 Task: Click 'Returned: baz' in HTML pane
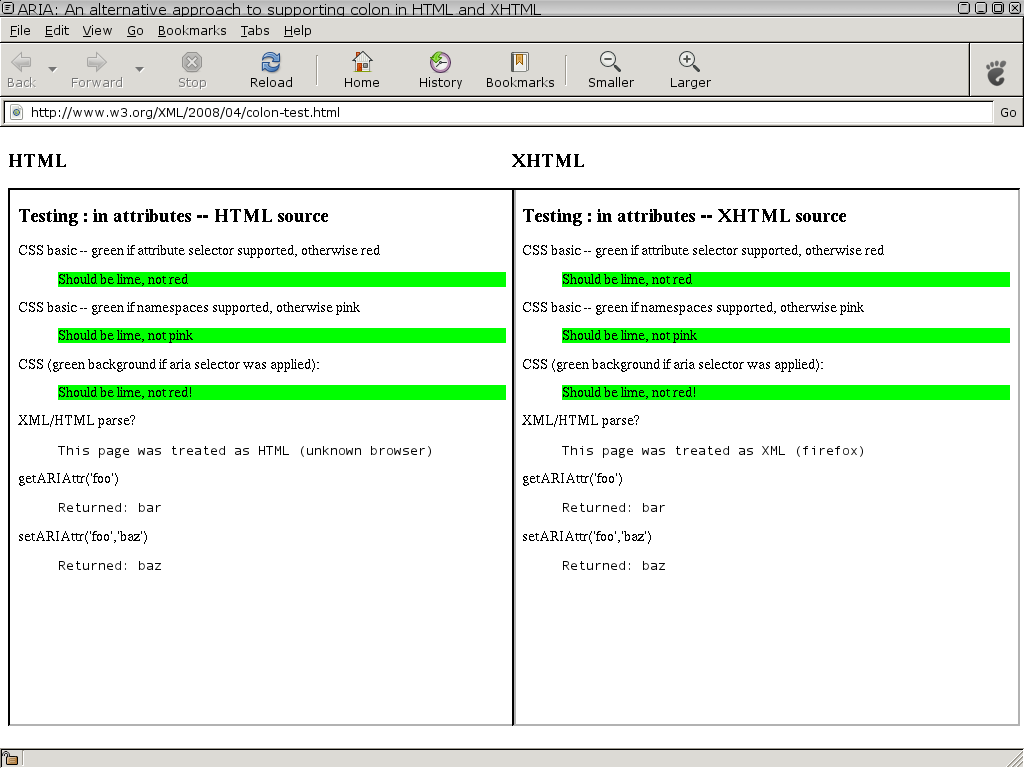[110, 566]
